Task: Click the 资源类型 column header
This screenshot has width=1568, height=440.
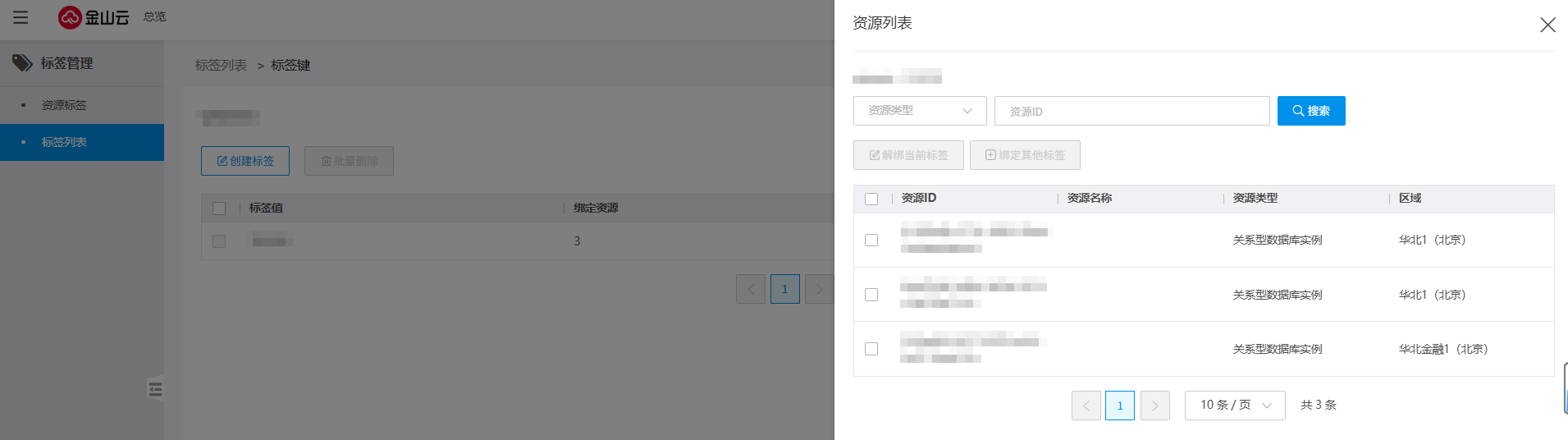Action: click(x=1255, y=198)
